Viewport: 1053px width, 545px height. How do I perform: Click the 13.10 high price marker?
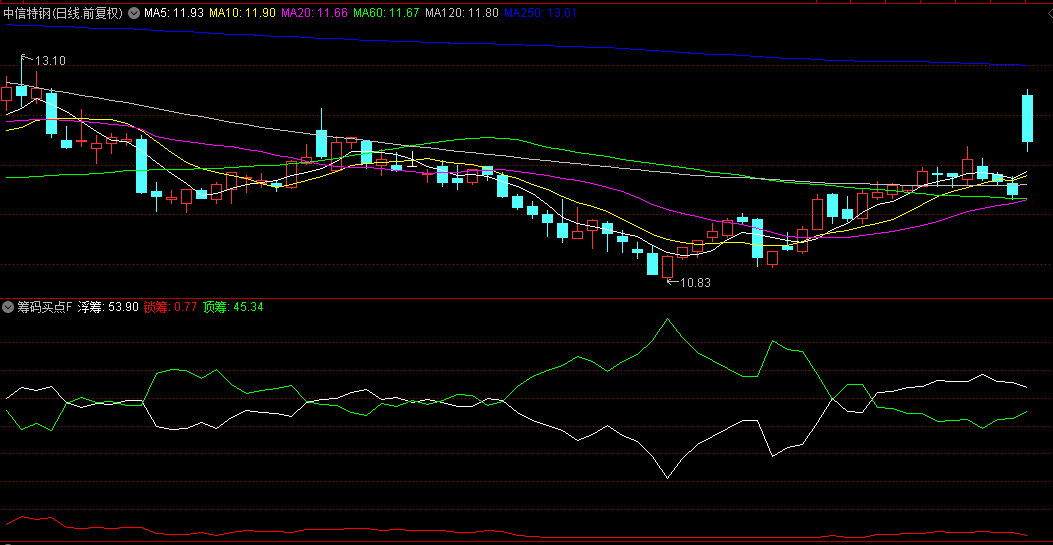[50, 61]
